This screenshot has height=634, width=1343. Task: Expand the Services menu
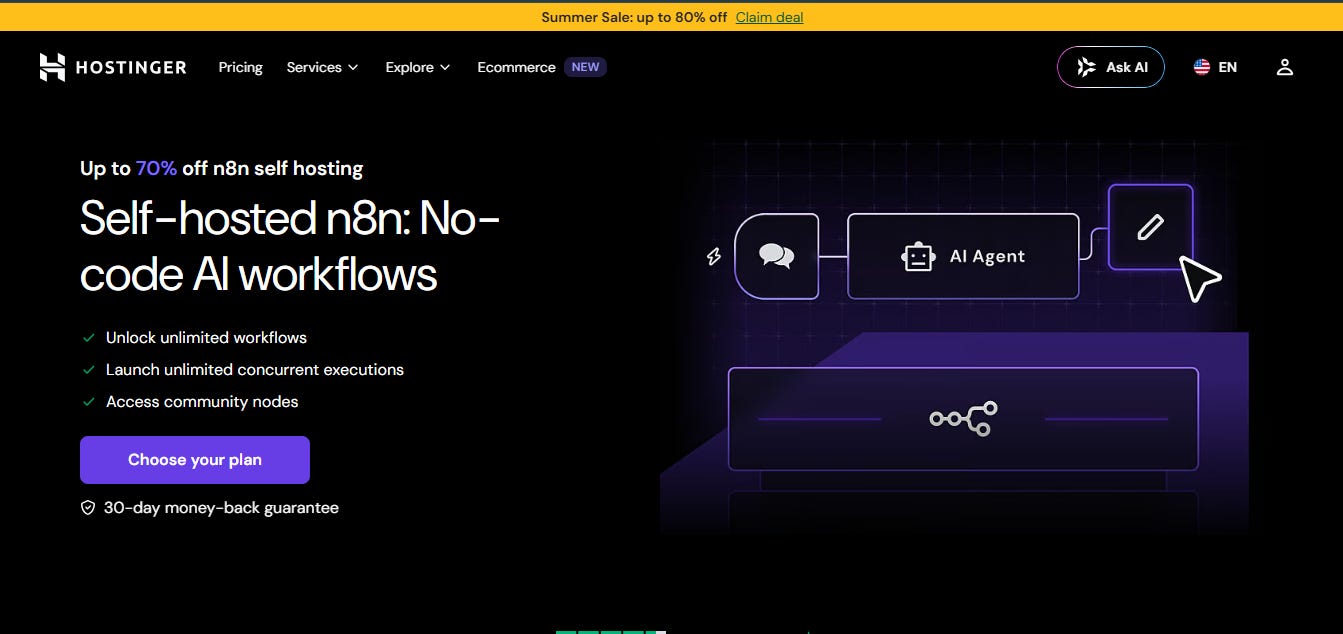(x=322, y=67)
